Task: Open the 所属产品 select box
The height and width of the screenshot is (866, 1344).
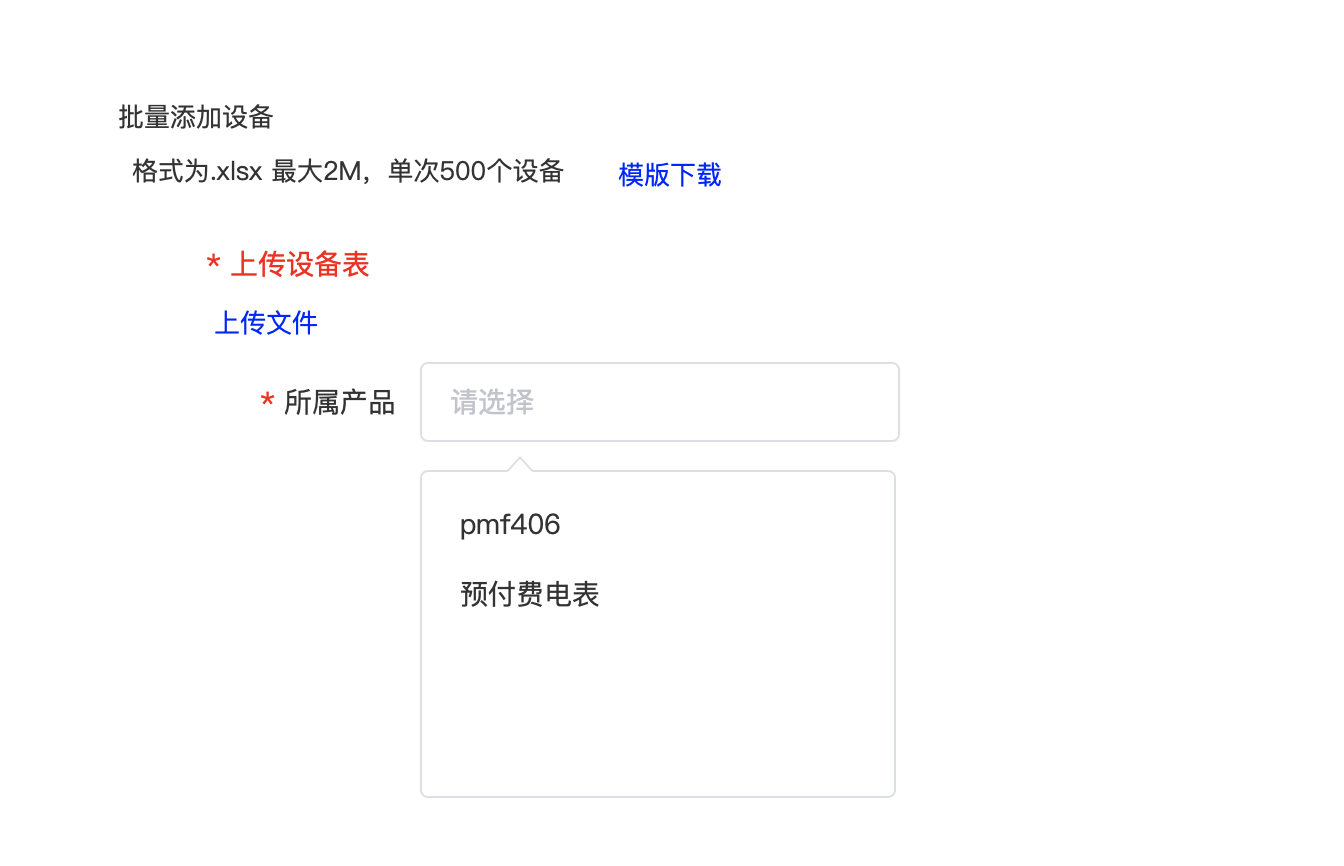Action: coord(659,402)
